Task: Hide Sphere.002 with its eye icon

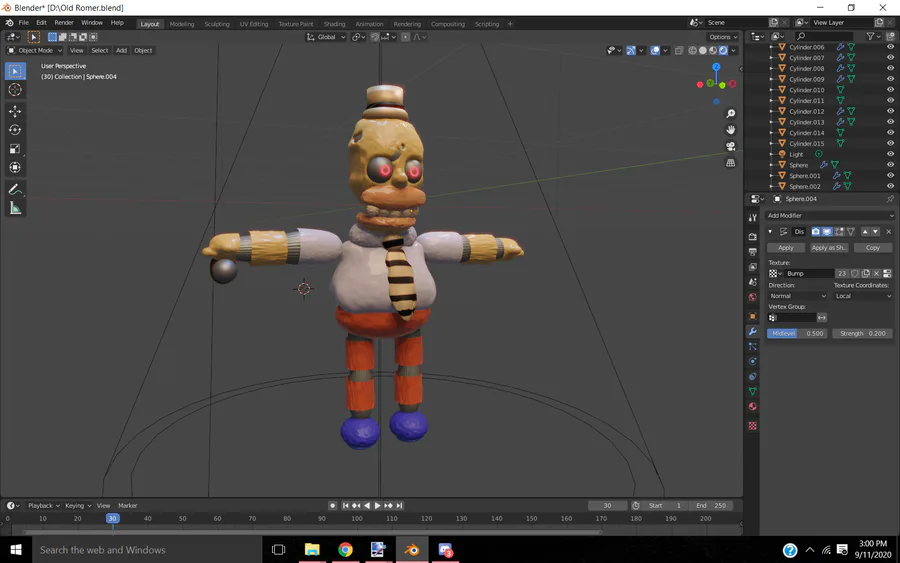Action: [890, 186]
